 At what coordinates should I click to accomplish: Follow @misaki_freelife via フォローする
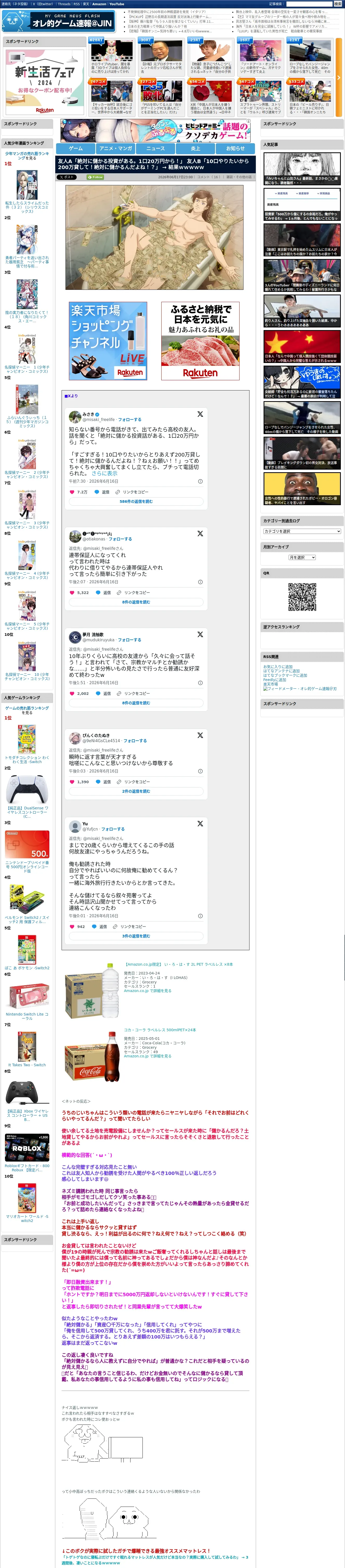coord(129,419)
